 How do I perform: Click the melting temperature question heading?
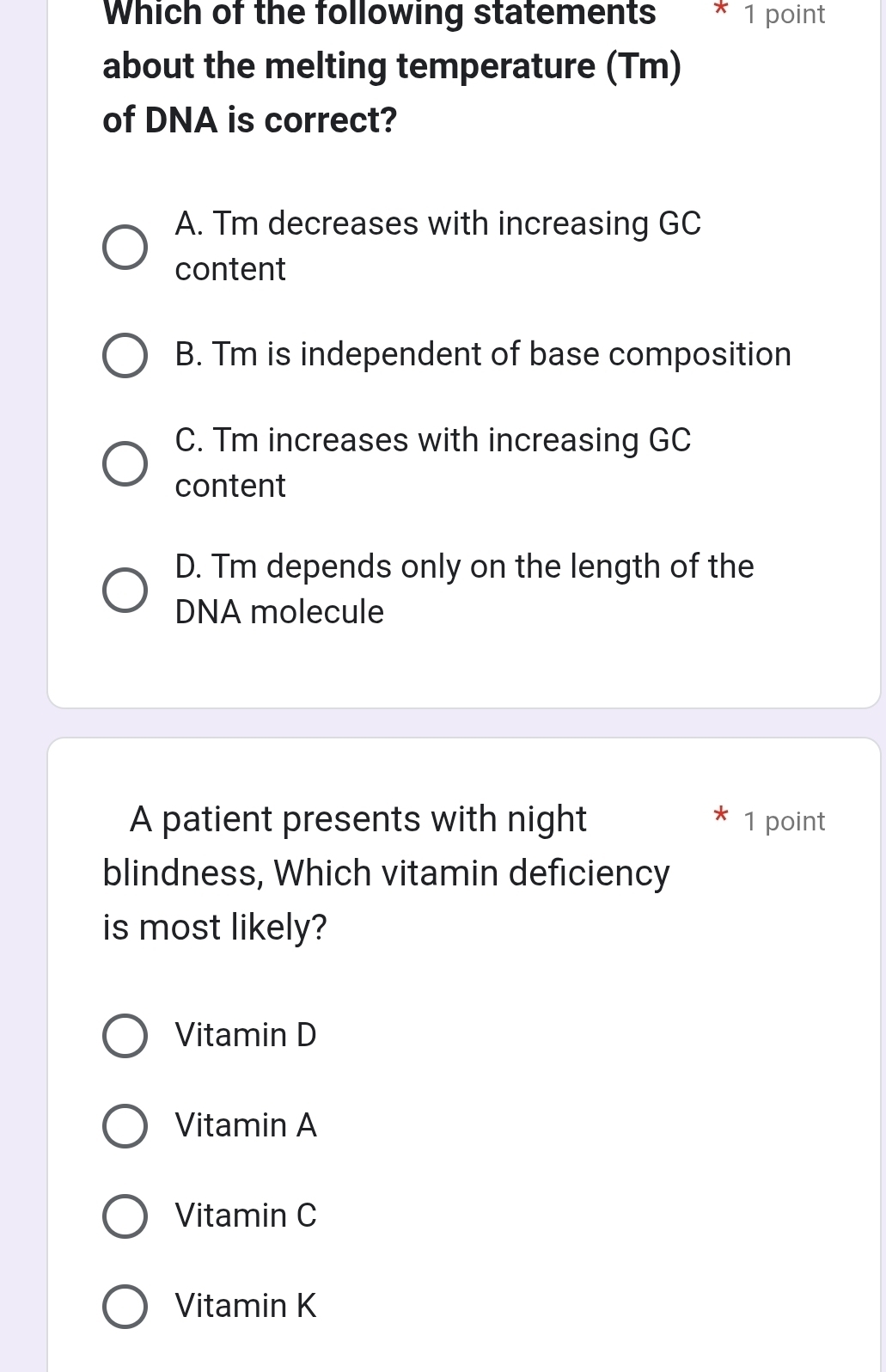pyautogui.click(x=391, y=66)
